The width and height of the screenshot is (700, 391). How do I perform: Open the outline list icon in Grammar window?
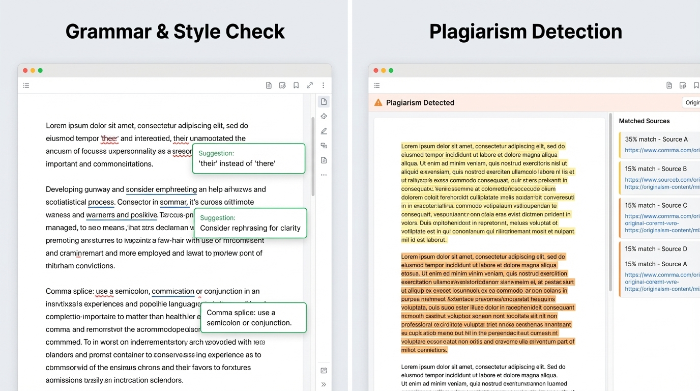pyautogui.click(x=26, y=85)
